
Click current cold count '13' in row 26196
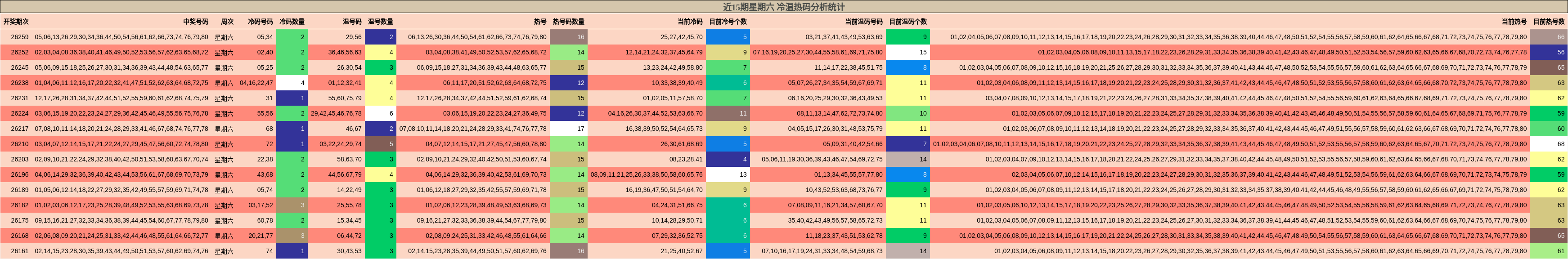click(728, 174)
